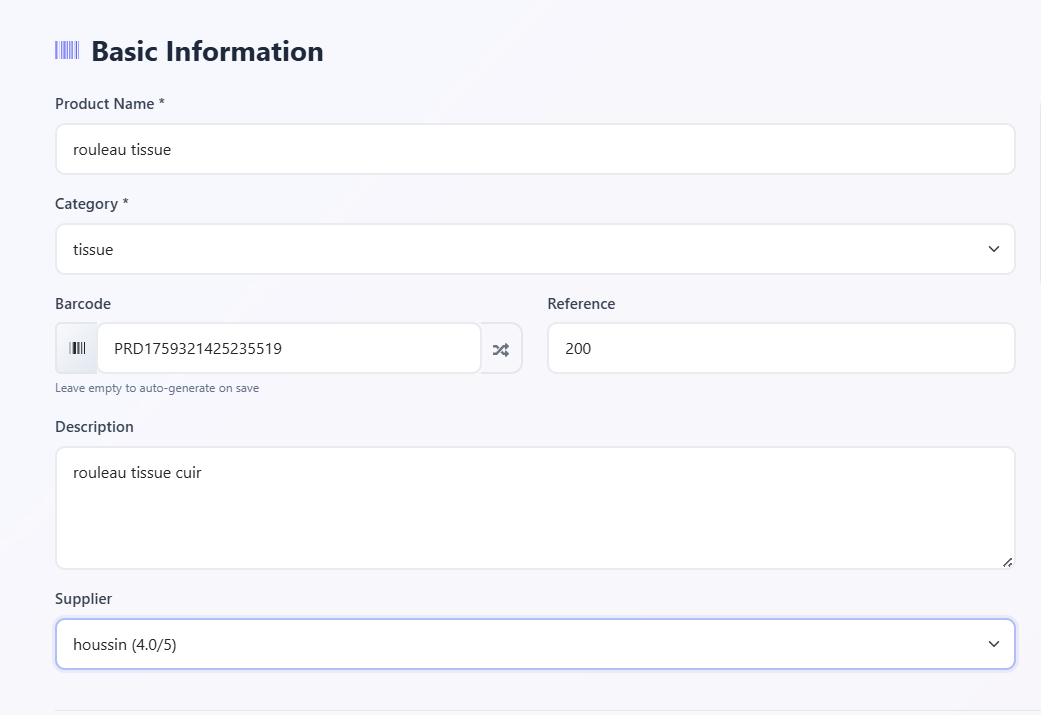Screen dimensions: 1041x715
Task: Click the 'Leave empty to auto-generate on save' hint
Action: (157, 388)
